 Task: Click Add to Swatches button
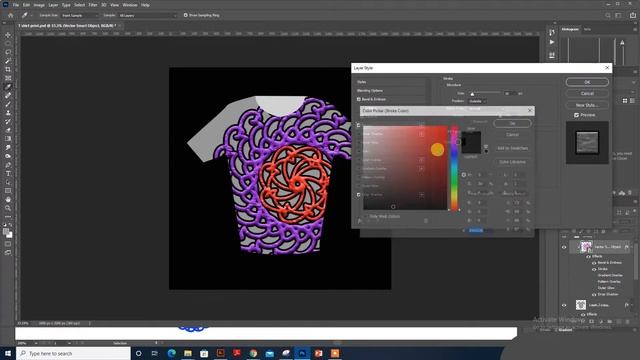(512, 148)
